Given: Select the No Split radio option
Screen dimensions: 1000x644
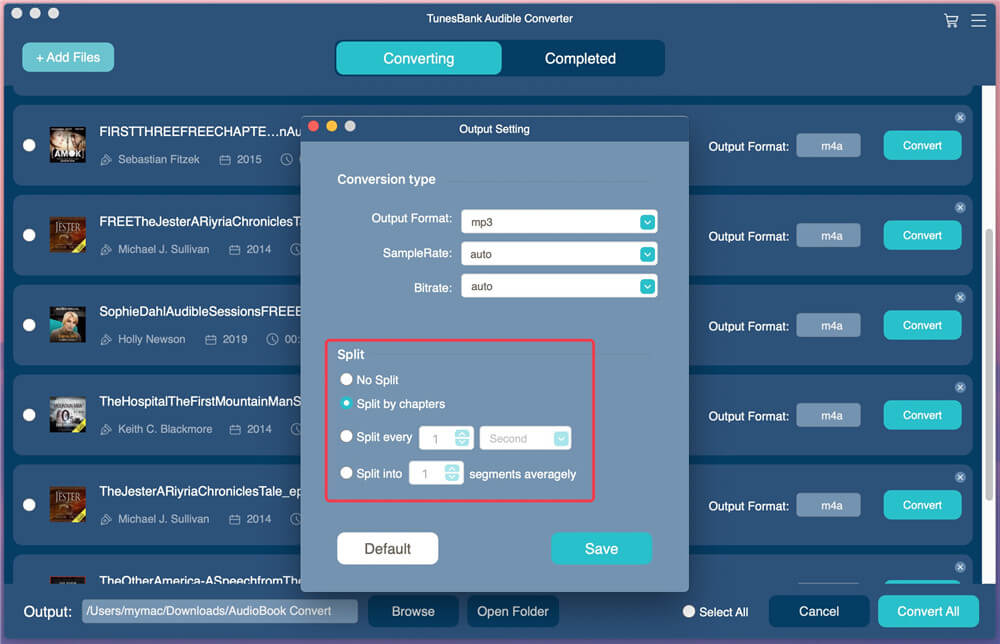Looking at the screenshot, I should (346, 380).
